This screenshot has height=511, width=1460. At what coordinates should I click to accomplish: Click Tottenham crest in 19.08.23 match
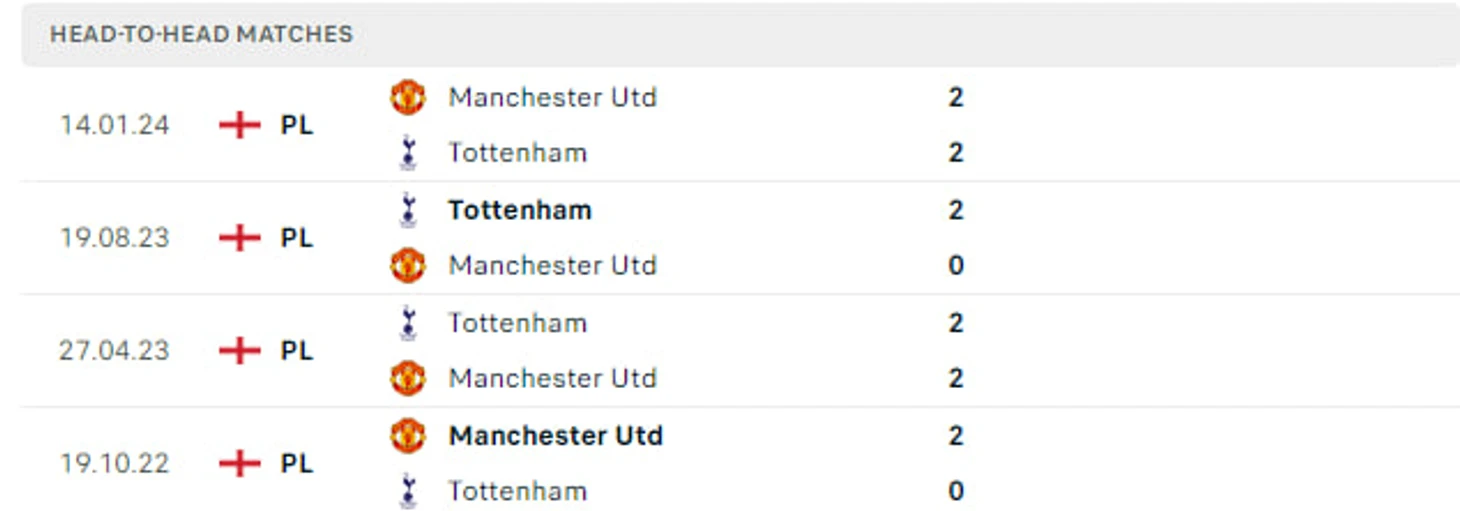[407, 210]
